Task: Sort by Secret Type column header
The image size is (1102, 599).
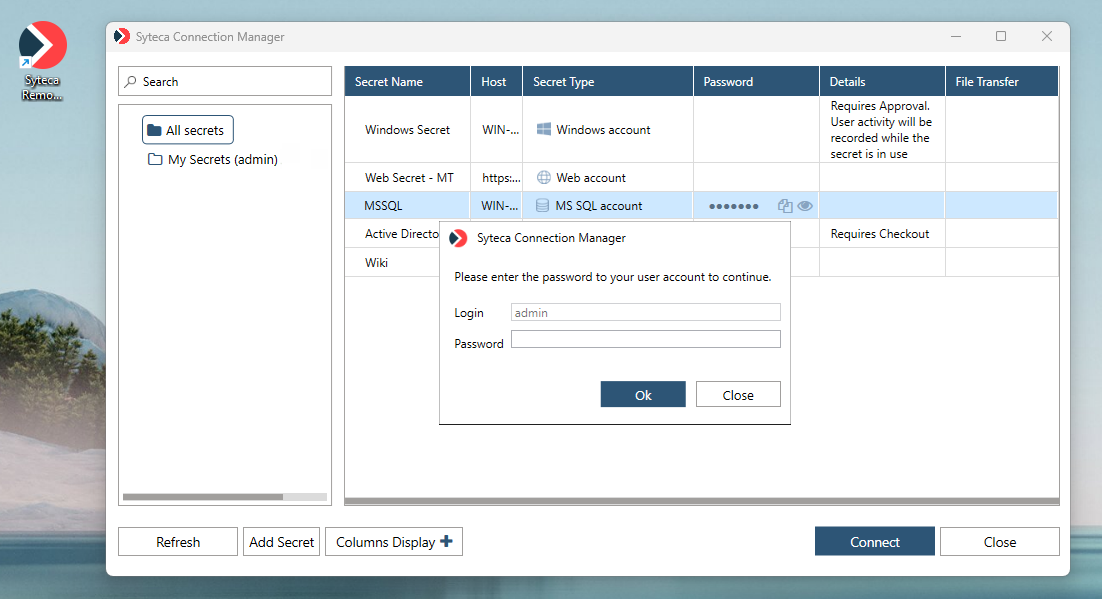Action: (608, 82)
